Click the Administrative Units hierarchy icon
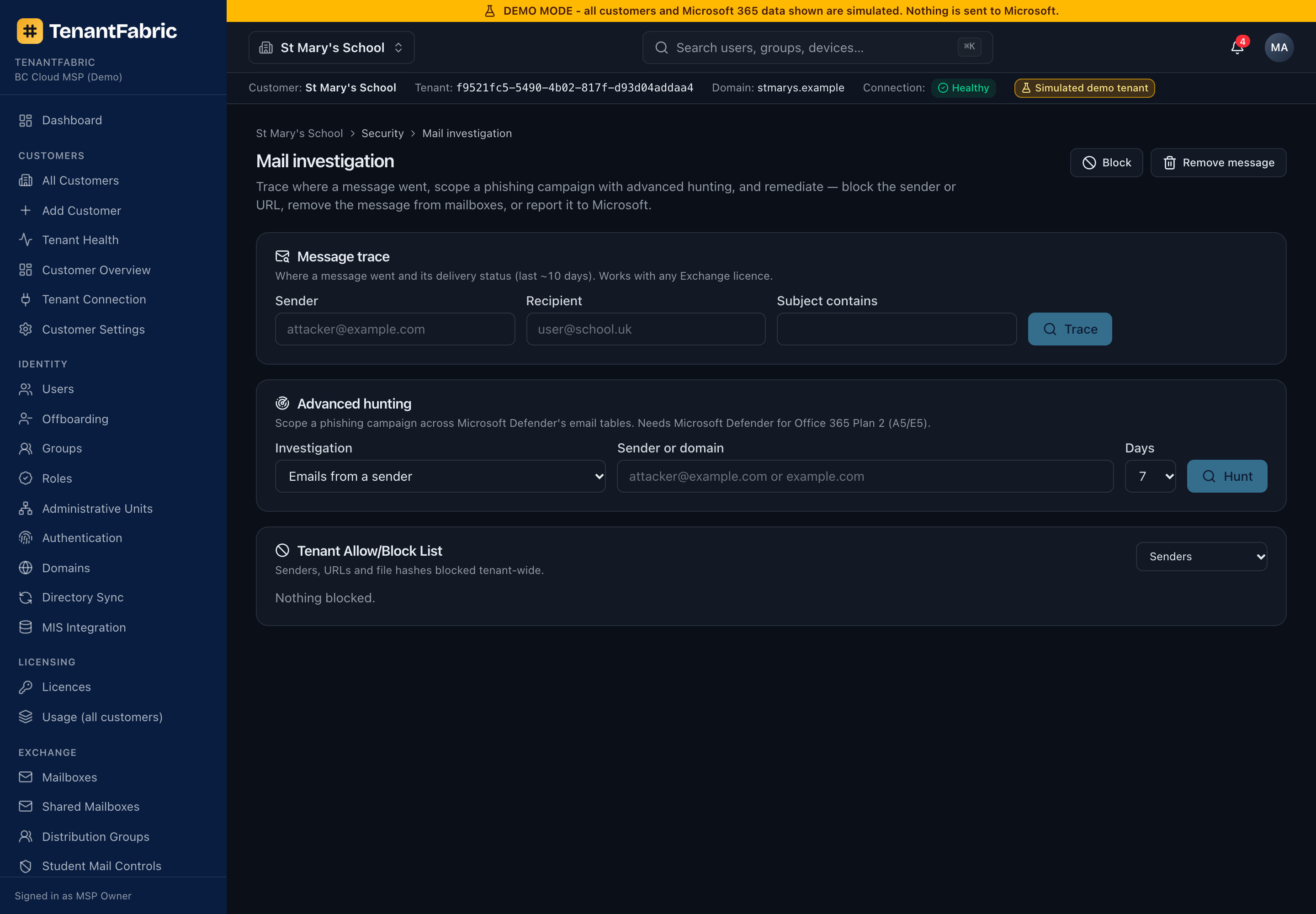 tap(26, 509)
